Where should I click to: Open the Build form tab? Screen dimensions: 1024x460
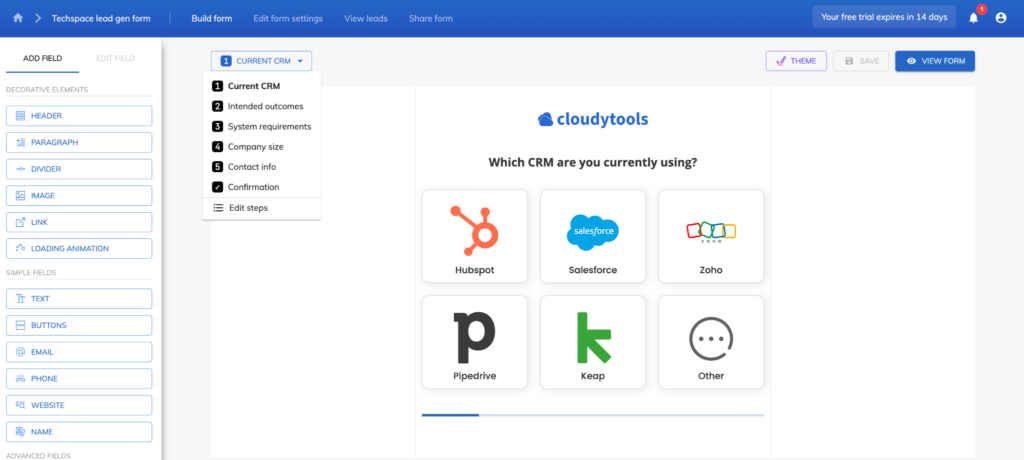[212, 18]
